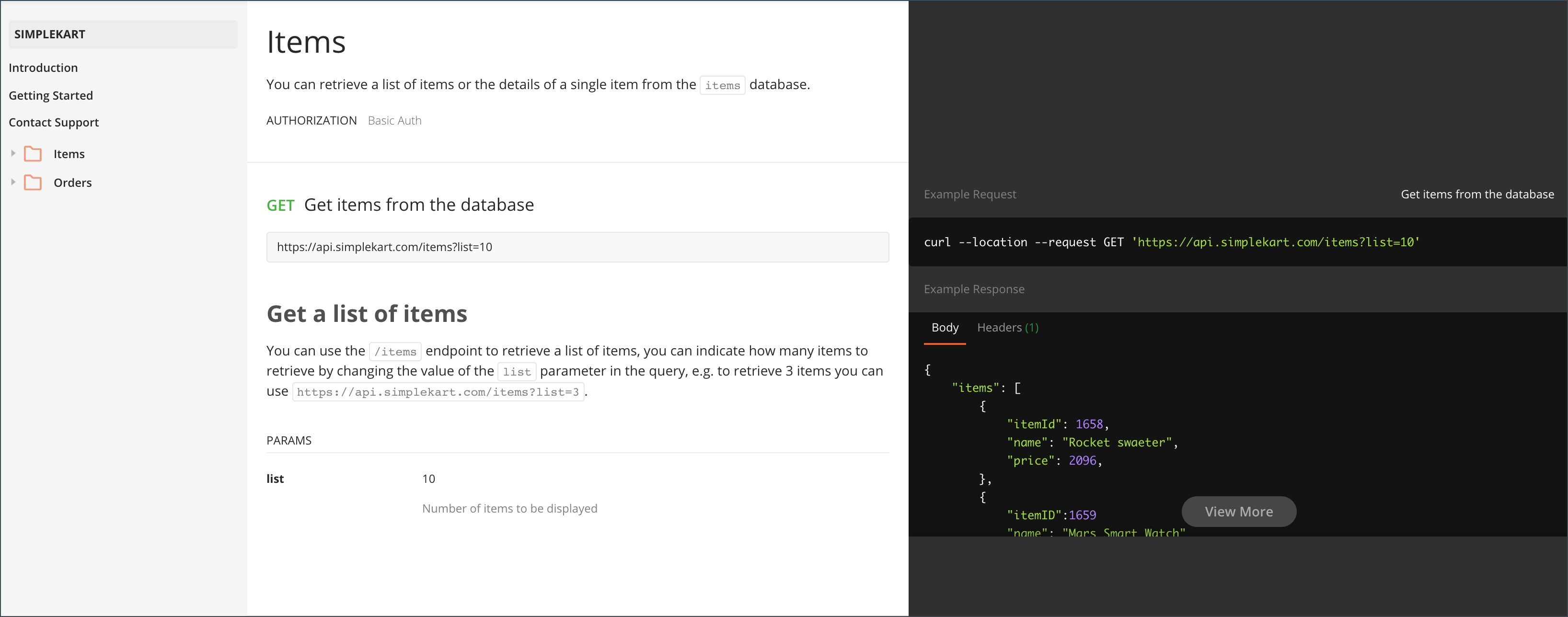Click the Items folder icon in sidebar

click(x=33, y=154)
